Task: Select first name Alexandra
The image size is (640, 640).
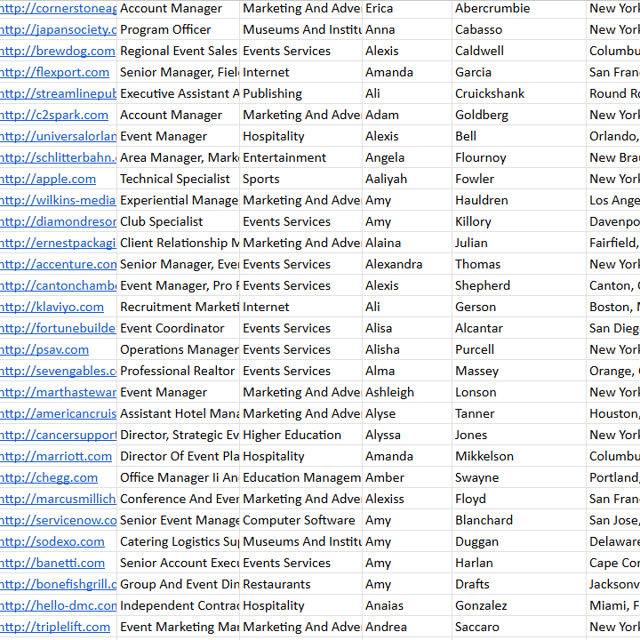Action: point(407,264)
